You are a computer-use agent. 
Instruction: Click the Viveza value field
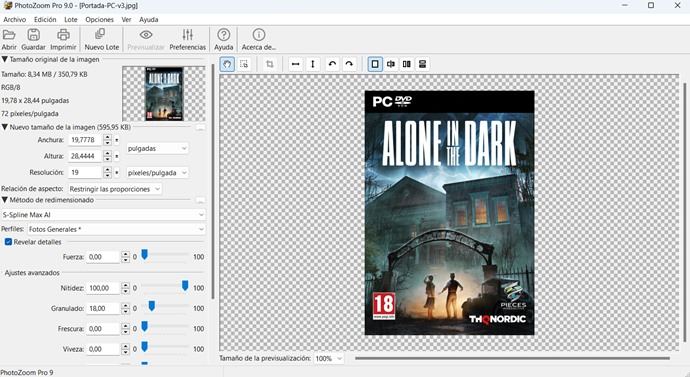click(x=103, y=349)
